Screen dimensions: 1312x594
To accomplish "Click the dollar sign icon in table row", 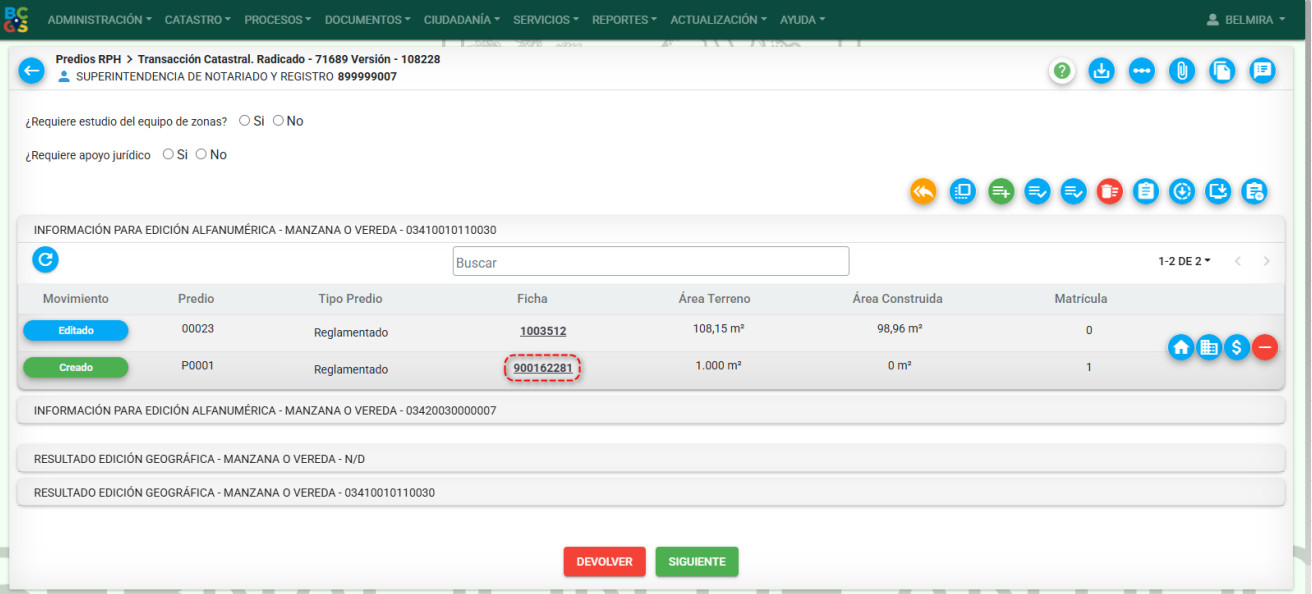I will [x=1237, y=347].
